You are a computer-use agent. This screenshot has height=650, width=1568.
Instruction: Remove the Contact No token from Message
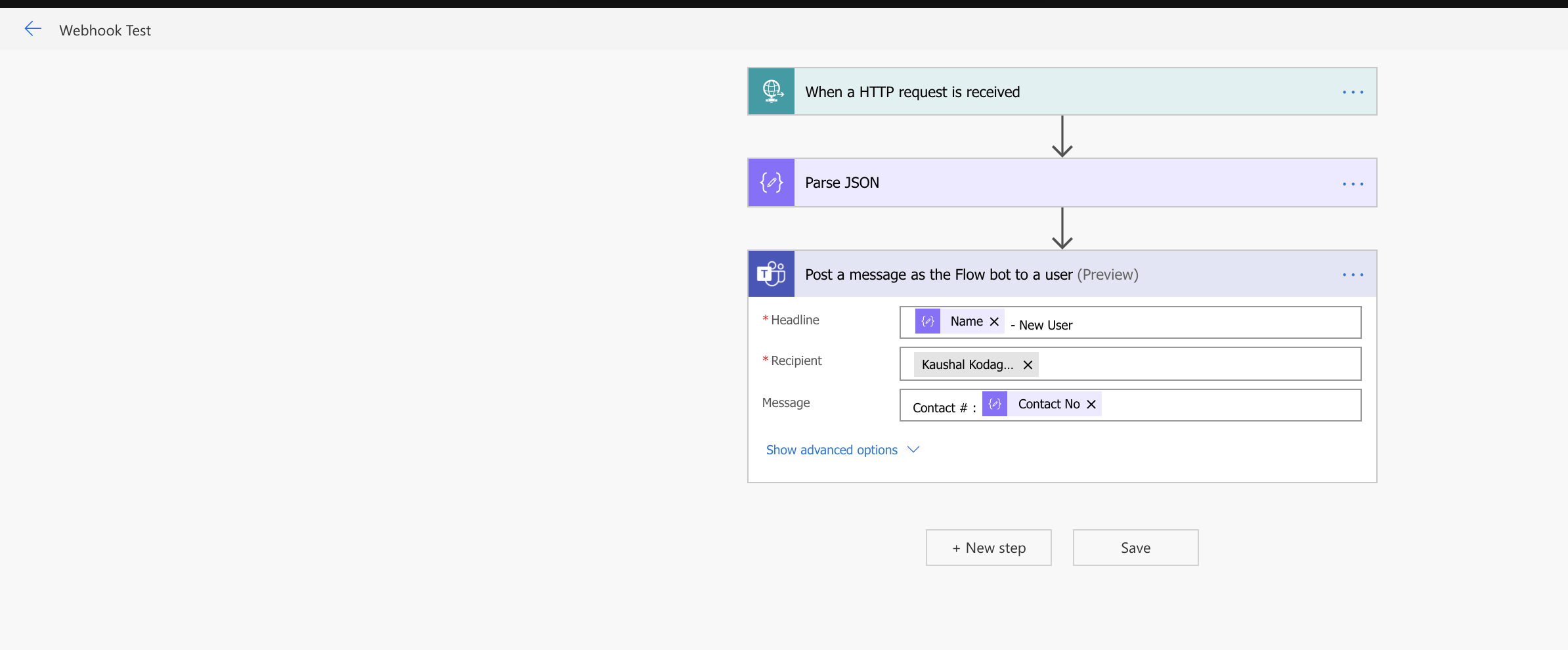click(1091, 404)
